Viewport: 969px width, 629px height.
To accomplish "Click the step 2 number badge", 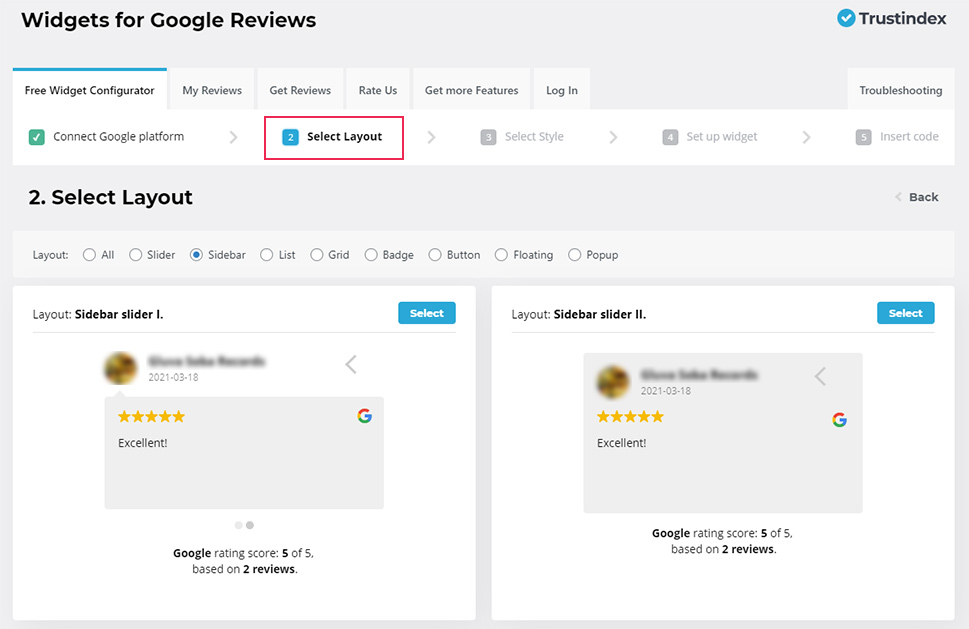I will pyautogui.click(x=290, y=137).
